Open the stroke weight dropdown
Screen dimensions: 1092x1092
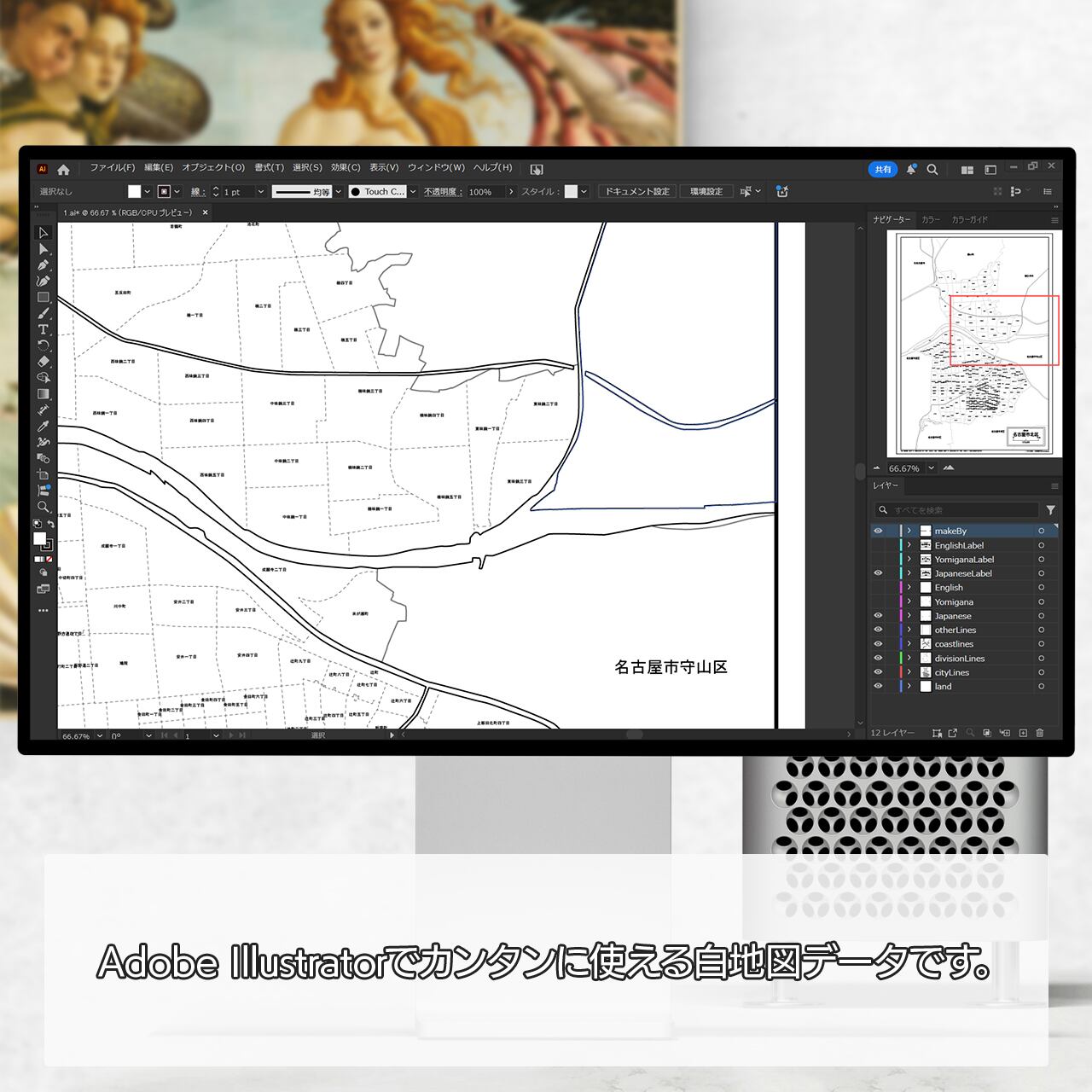(261, 192)
